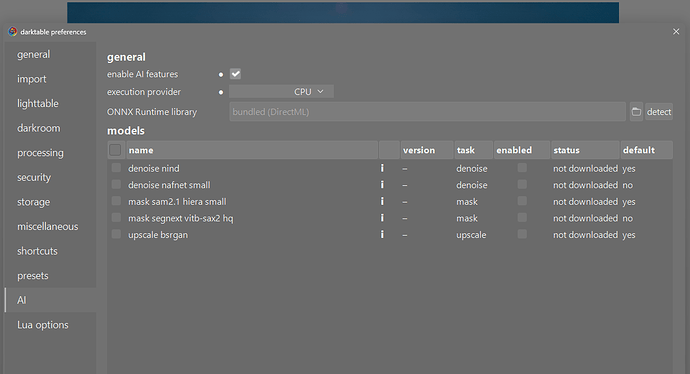Sort models by enabled column
Screen dimensions: 690x374
pos(522,150)
